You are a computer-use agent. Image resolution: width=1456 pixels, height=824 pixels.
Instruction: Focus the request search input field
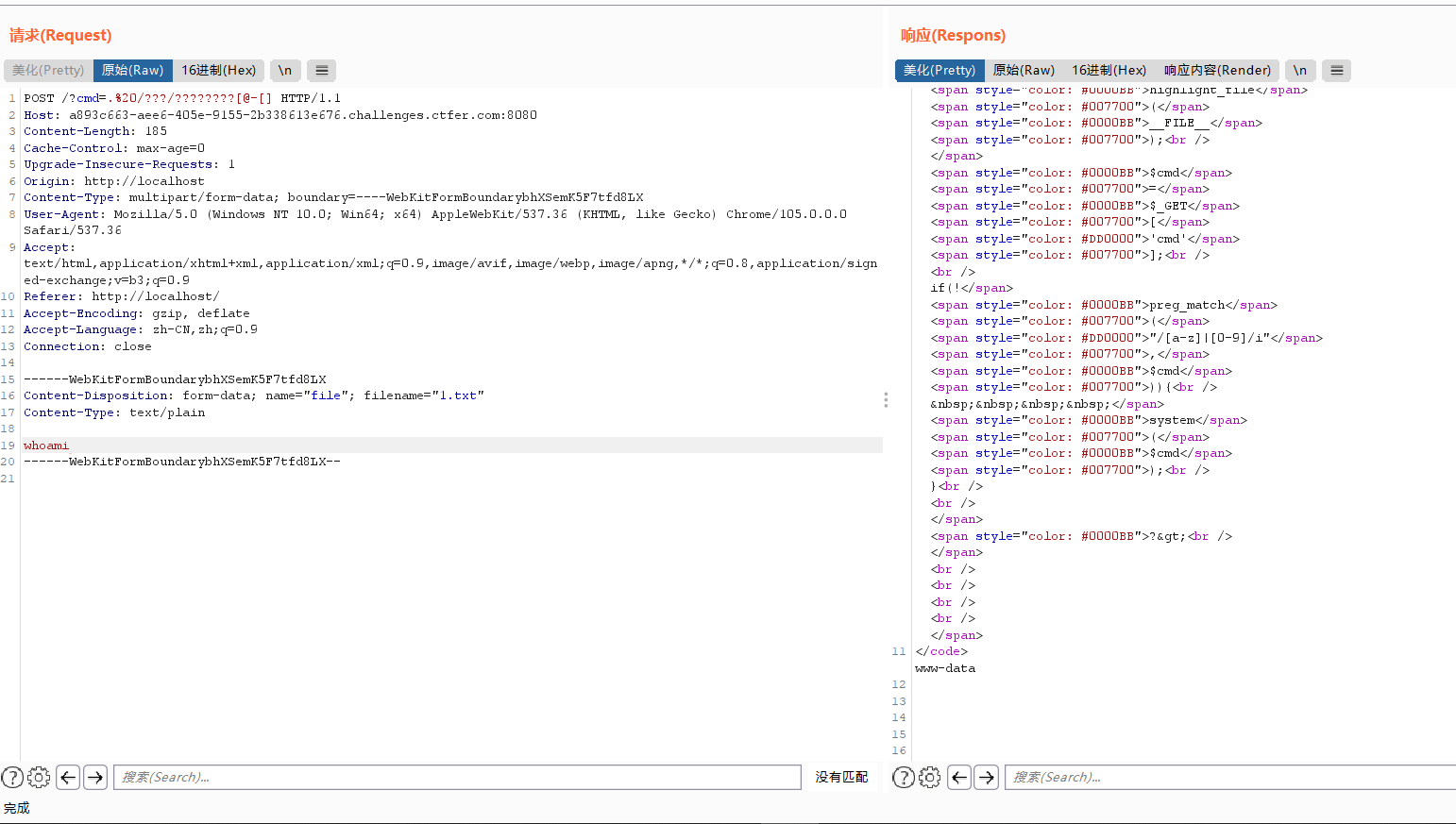[x=457, y=777]
